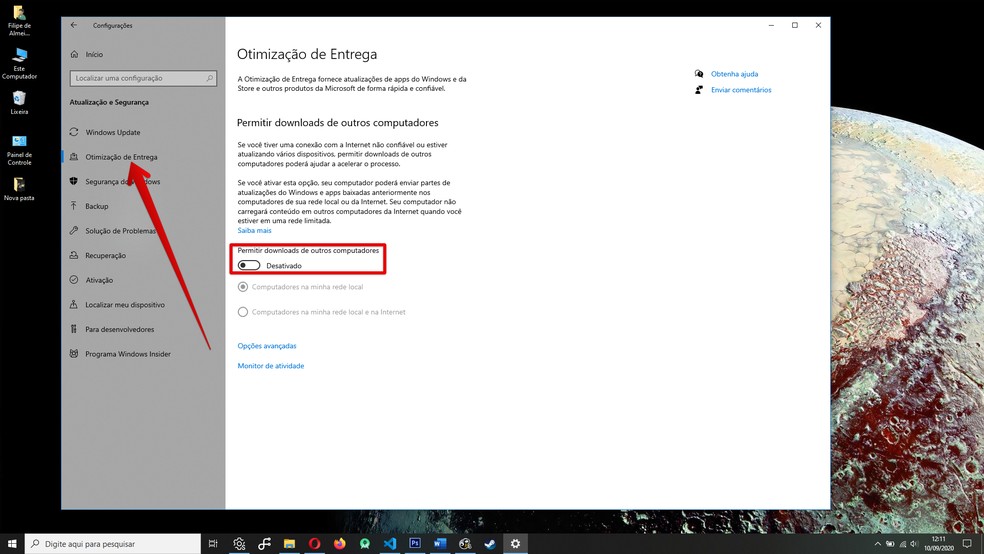This screenshot has width=984, height=554.
Task: Select Este Computador desktop icon
Action: [19, 63]
